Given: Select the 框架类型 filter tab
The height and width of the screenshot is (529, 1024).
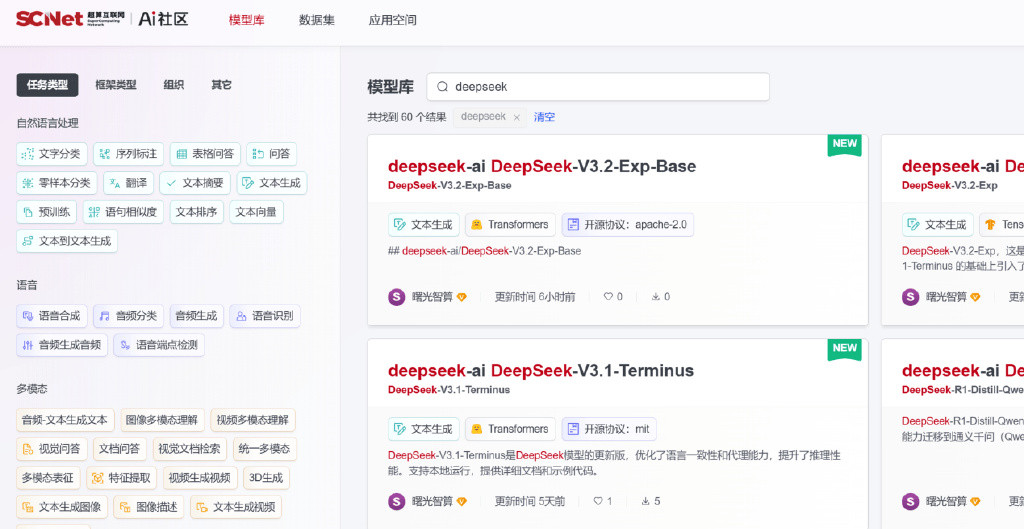Looking at the screenshot, I should [116, 85].
